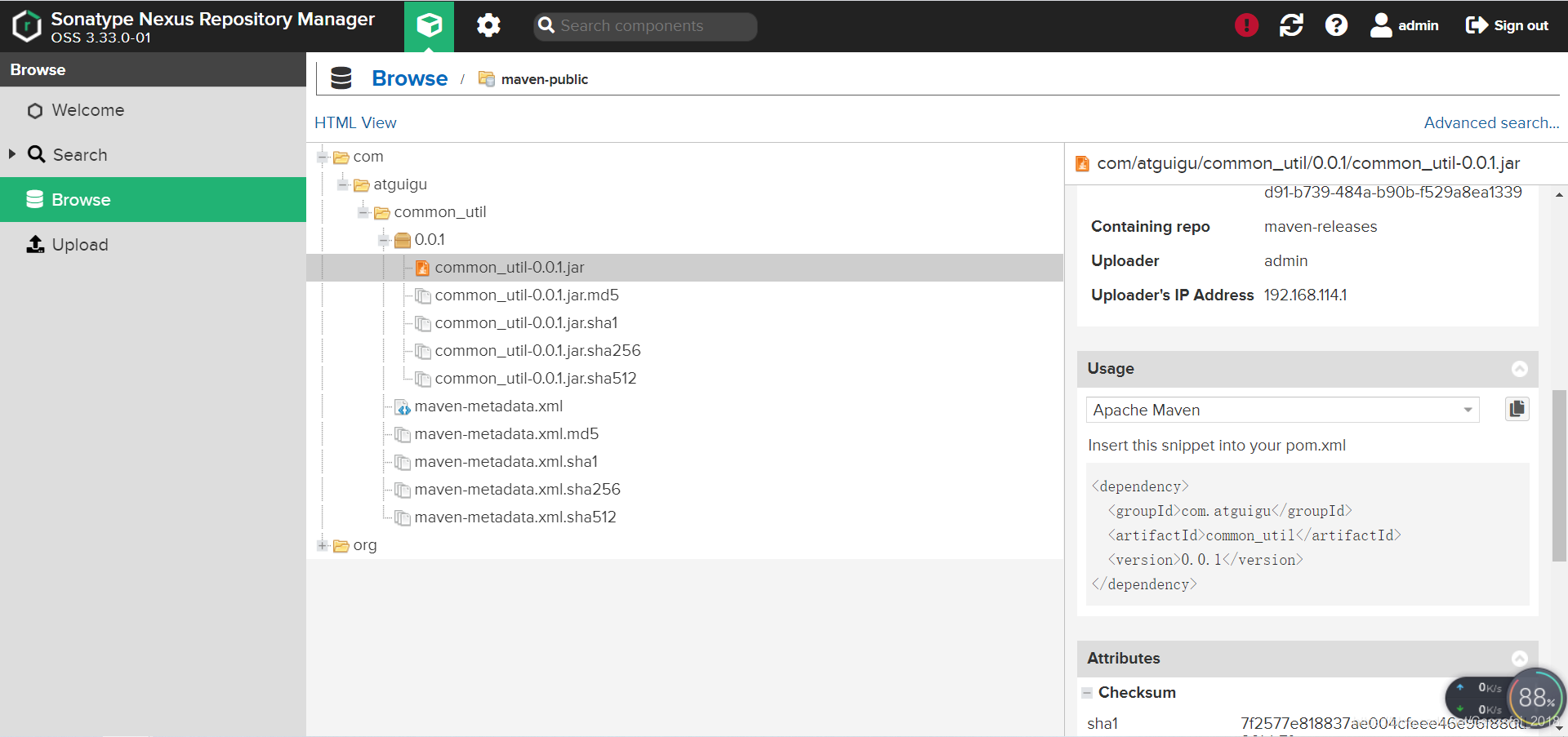Collapse the Checksum group

[1087, 693]
